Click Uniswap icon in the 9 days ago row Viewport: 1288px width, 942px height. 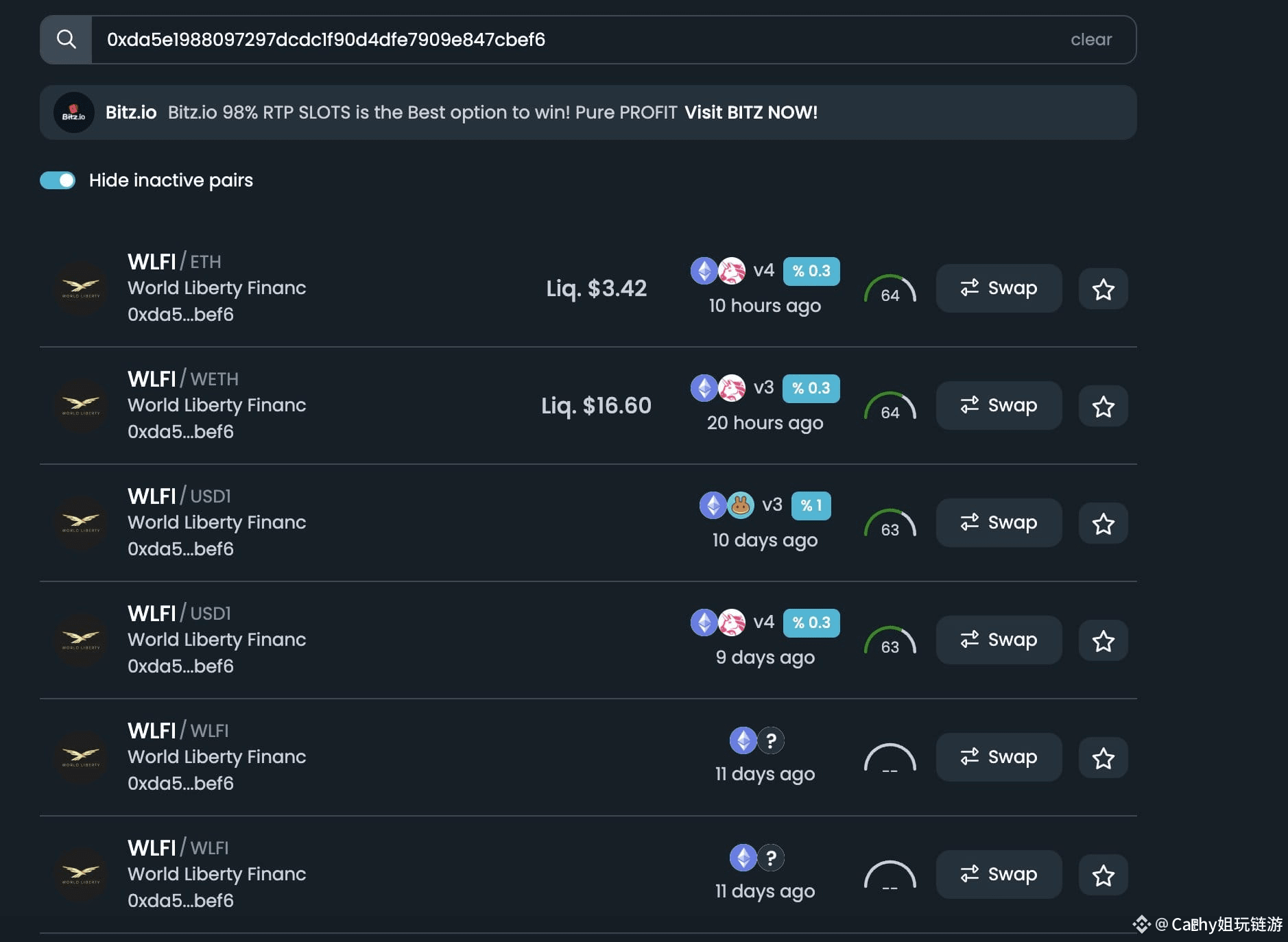click(x=732, y=623)
